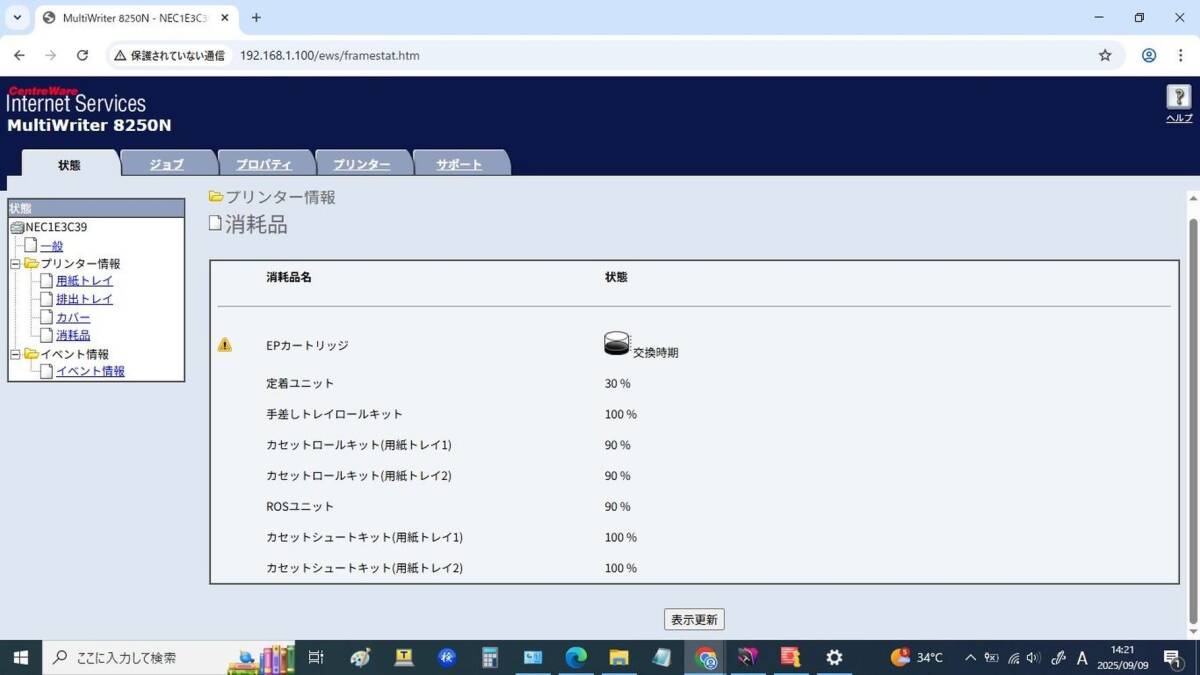Open the サポート tab
This screenshot has width=1200, height=675.
click(459, 164)
